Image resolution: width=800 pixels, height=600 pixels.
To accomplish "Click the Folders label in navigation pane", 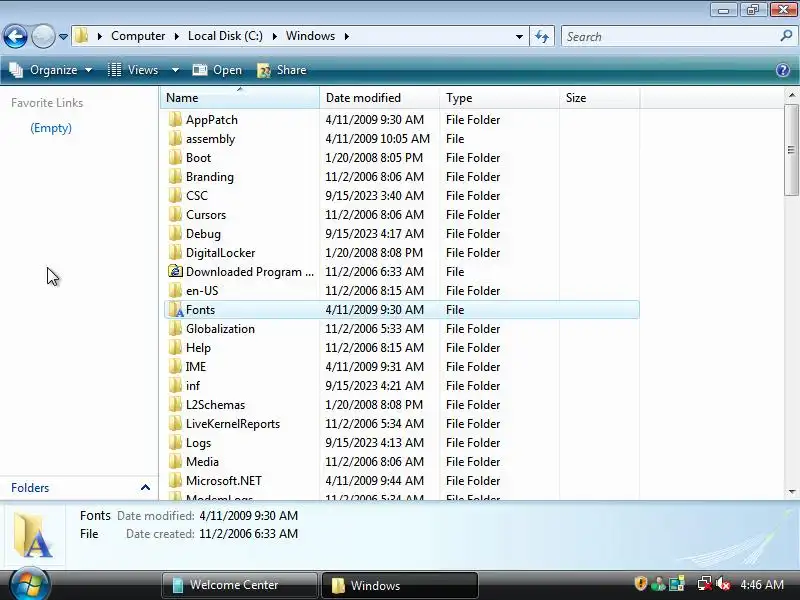I will point(30,488).
